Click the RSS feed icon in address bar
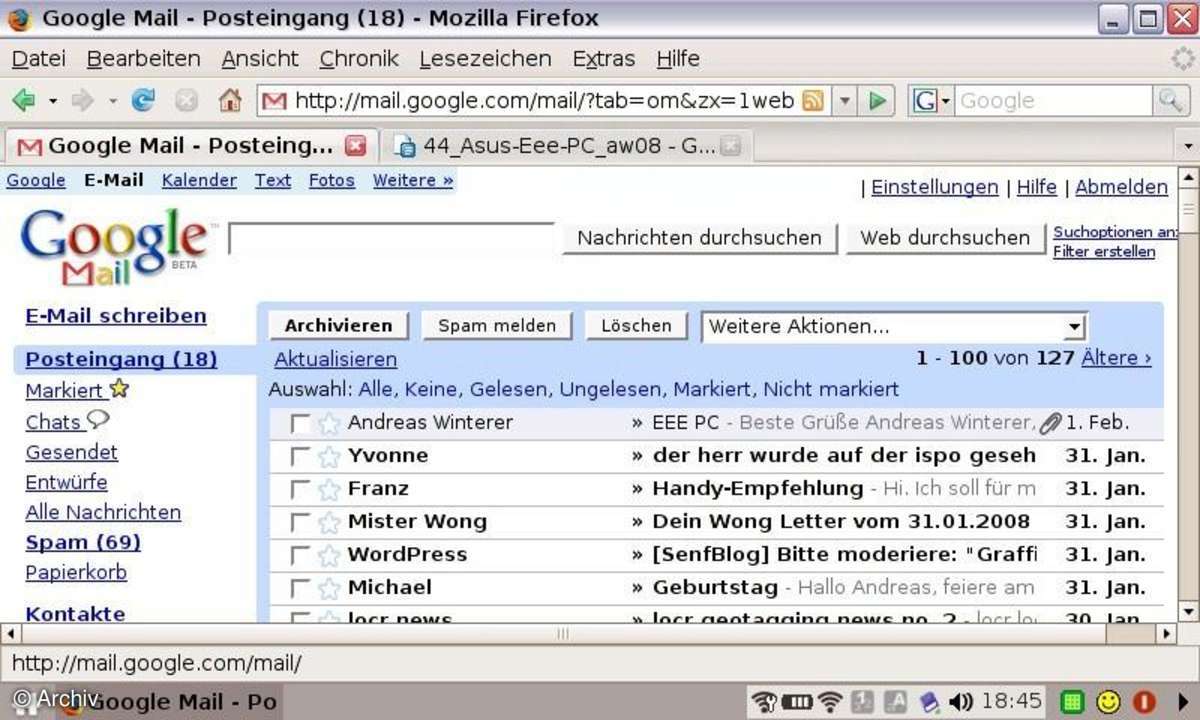 click(813, 100)
